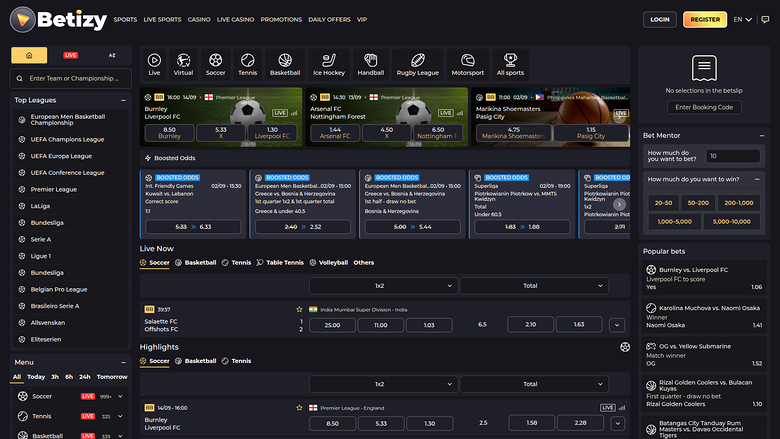Viewport: 780px width, 439px height.
Task: Collapse the sidebar Menu panel
Action: 123,362
